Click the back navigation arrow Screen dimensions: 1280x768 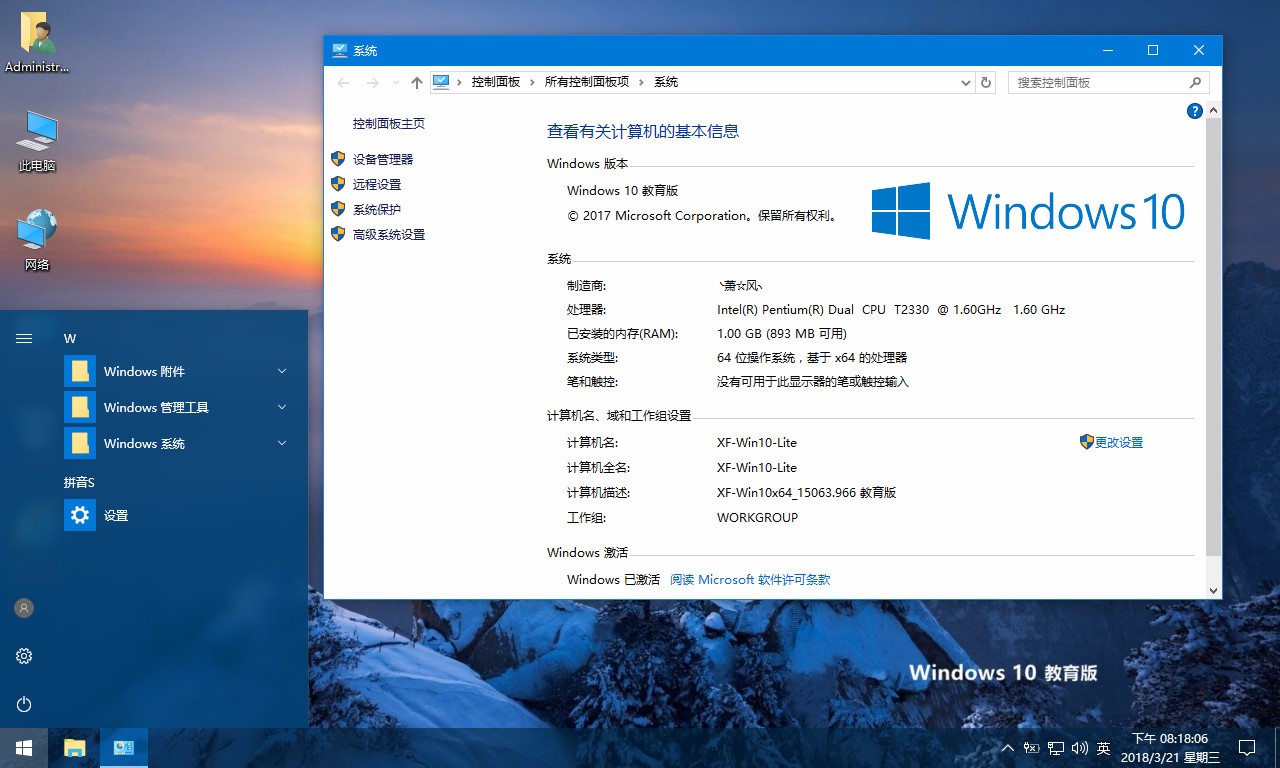(x=344, y=82)
